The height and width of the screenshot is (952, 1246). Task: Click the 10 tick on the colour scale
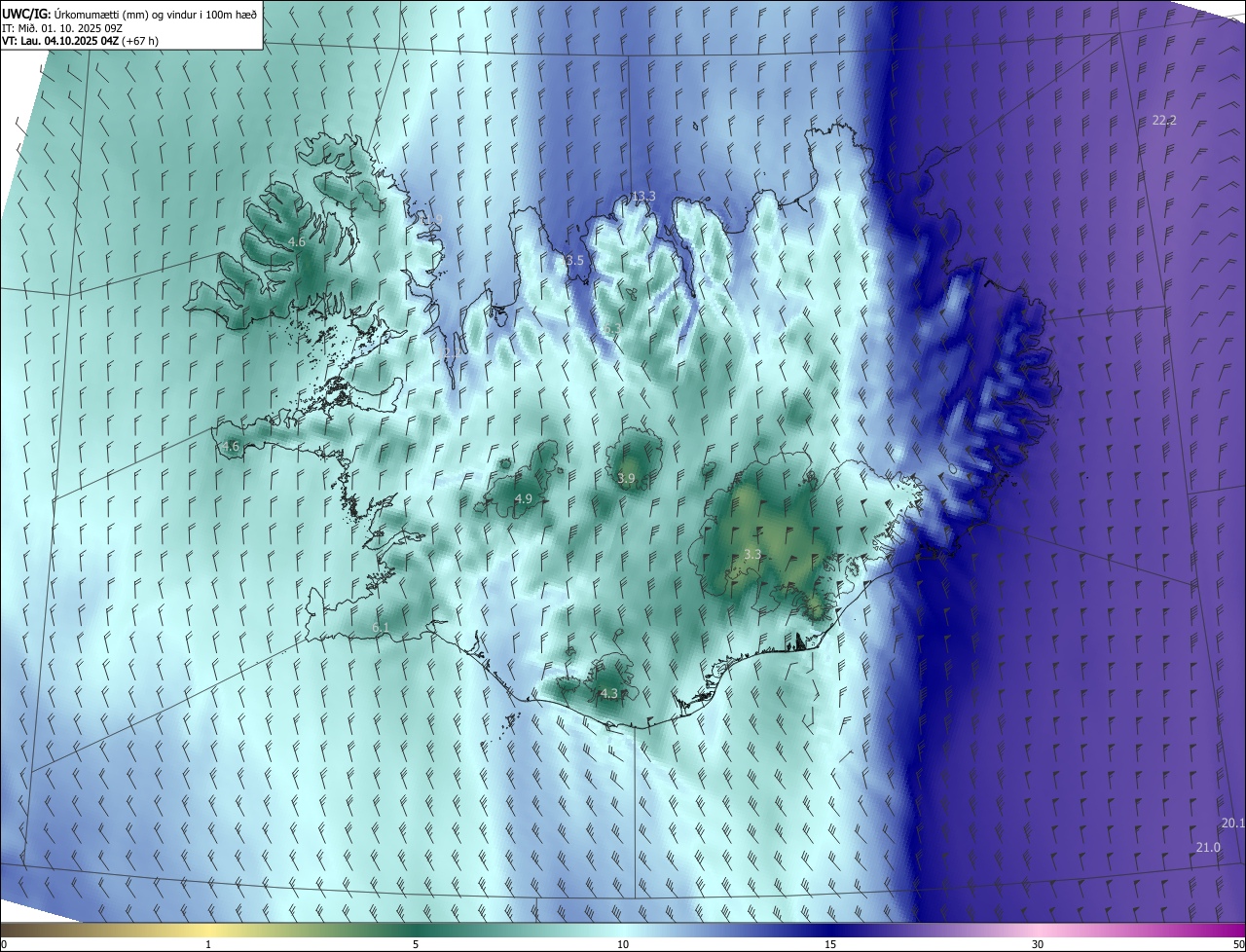pos(623,944)
